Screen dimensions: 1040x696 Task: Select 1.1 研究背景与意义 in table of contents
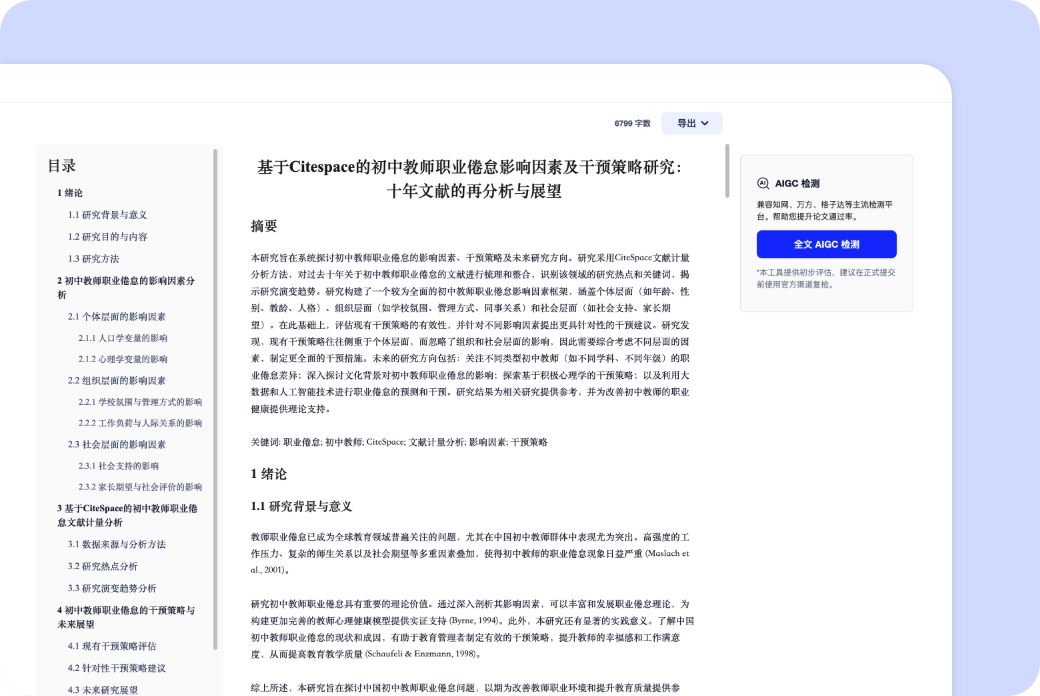[107, 215]
